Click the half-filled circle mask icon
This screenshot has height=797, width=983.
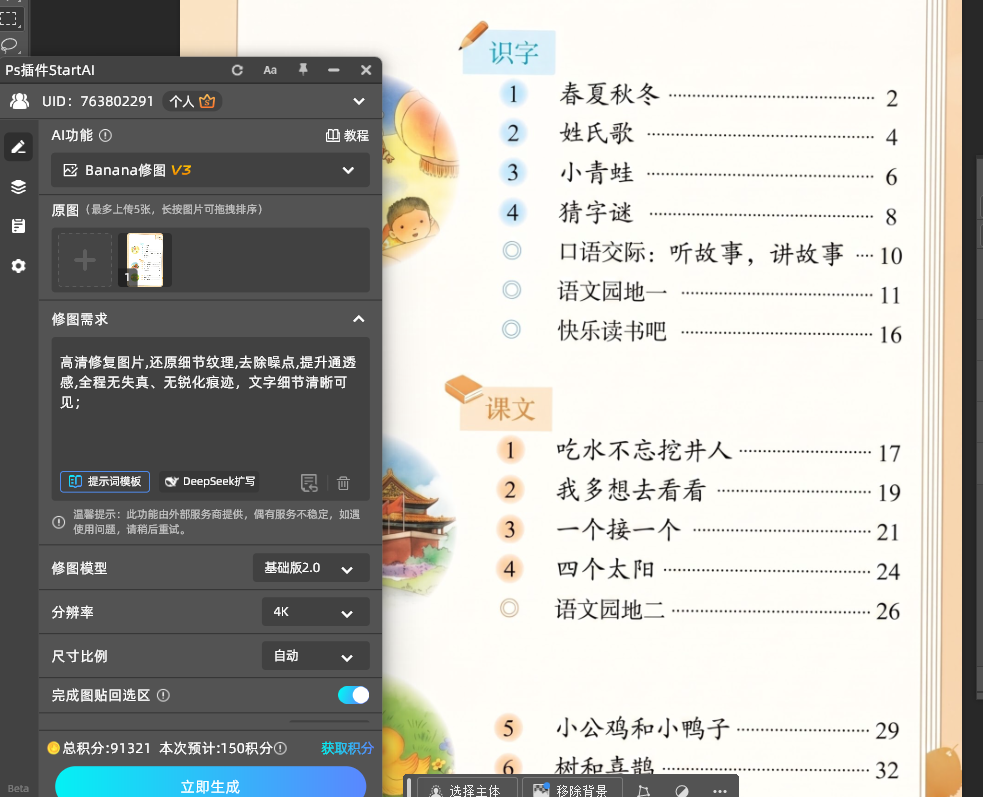click(682, 790)
